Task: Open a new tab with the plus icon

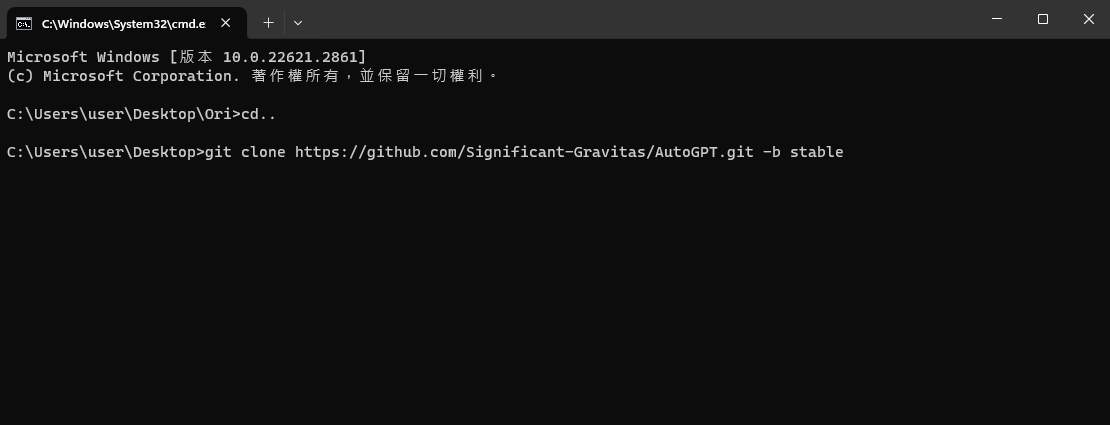Action: tap(268, 23)
